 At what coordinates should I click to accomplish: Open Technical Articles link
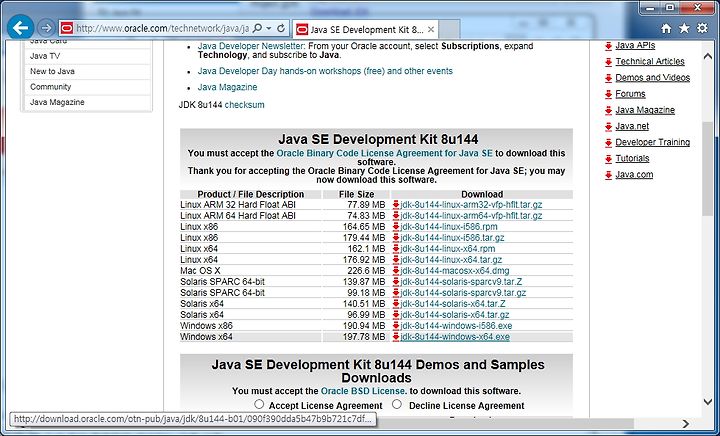click(650, 61)
